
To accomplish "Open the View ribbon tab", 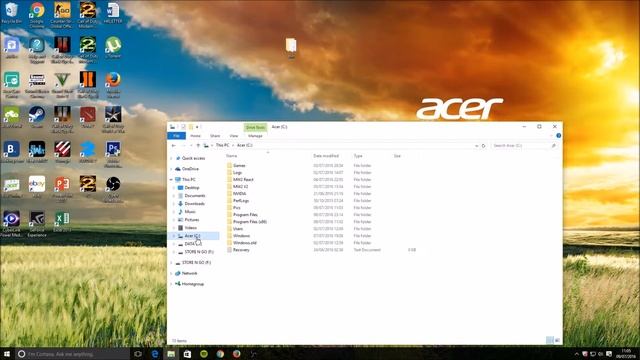I will click(233, 136).
